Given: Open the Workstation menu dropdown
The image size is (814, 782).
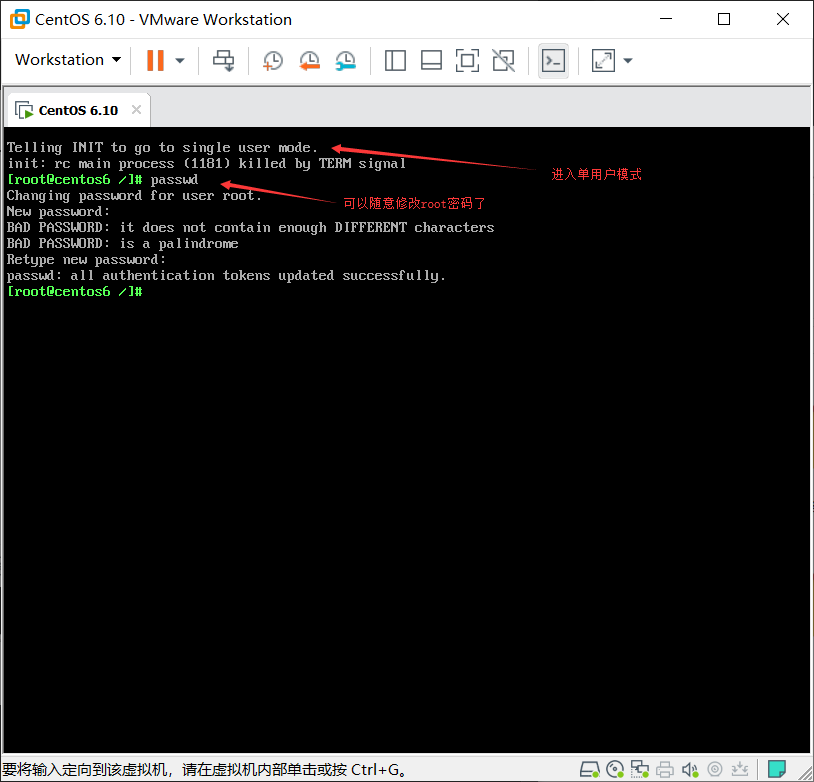Looking at the screenshot, I should tap(68, 60).
